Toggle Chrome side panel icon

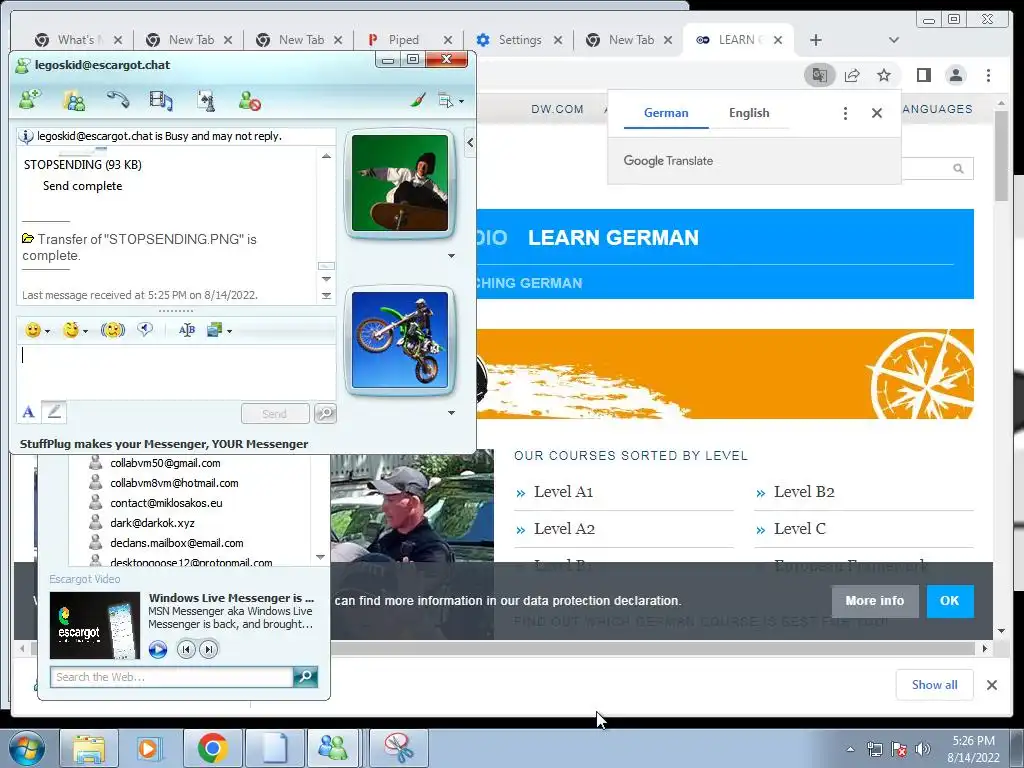pyautogui.click(x=923, y=75)
